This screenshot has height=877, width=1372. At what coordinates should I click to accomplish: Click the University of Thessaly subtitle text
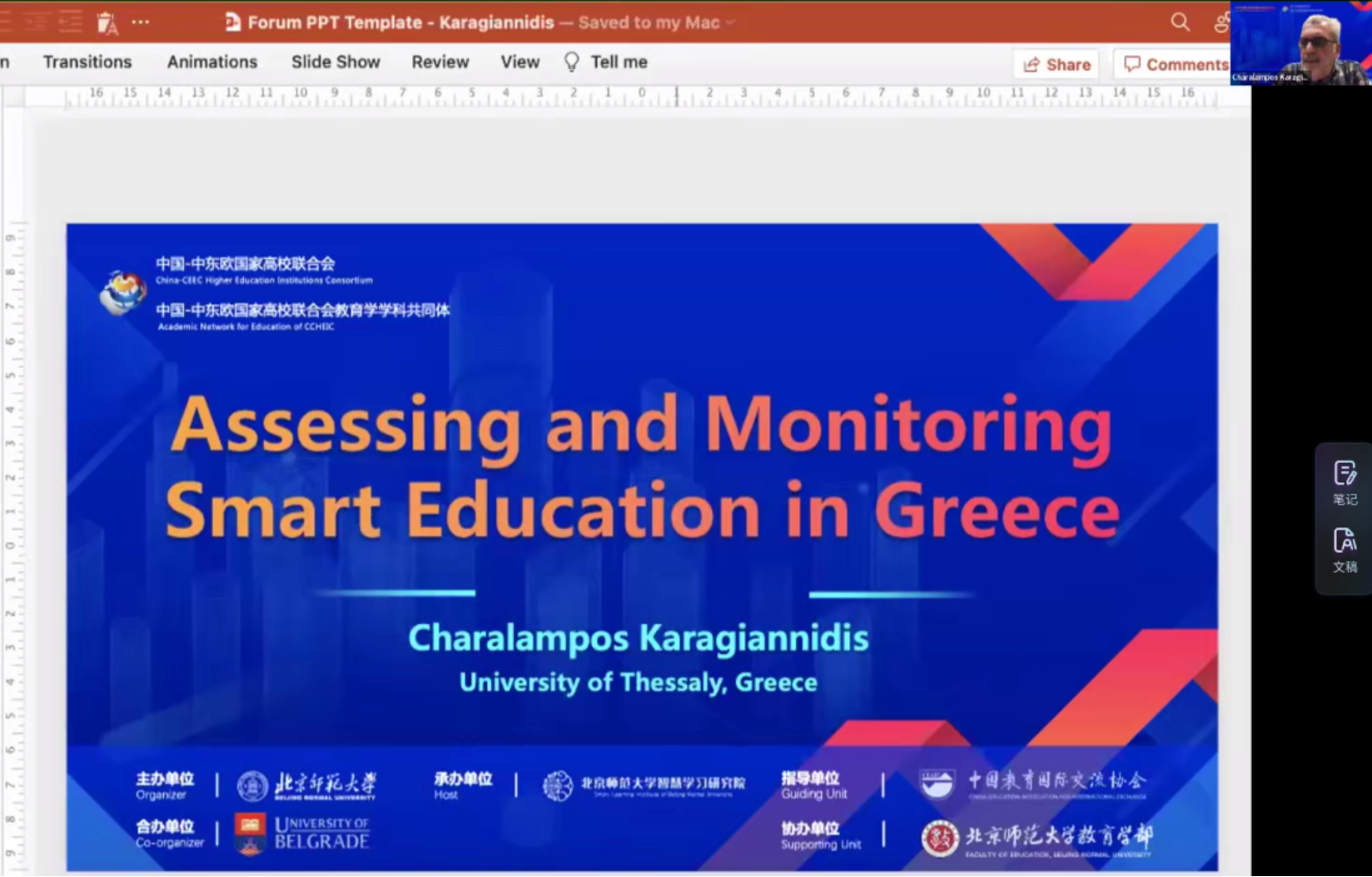coord(638,682)
